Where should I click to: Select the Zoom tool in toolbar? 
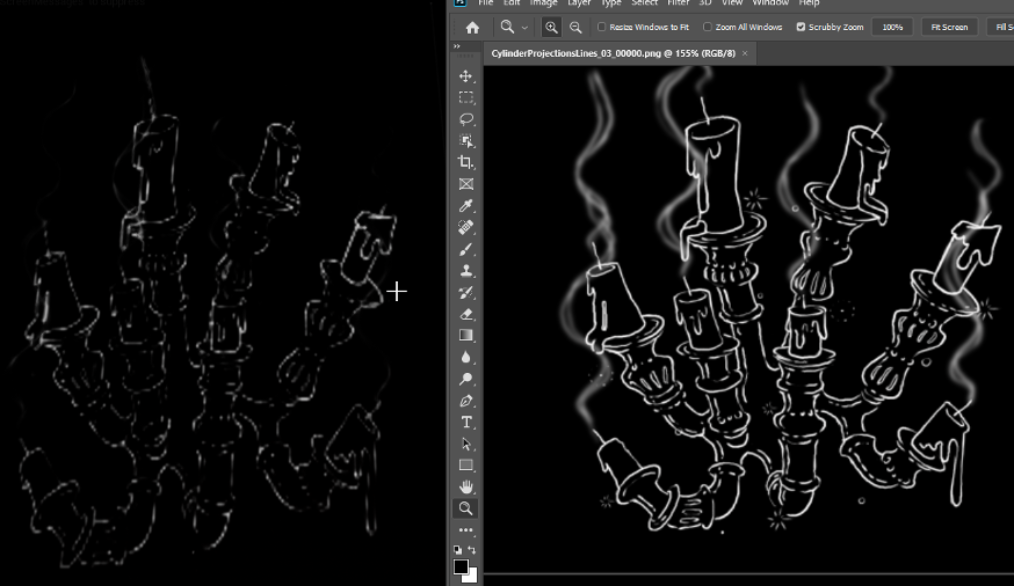466,508
